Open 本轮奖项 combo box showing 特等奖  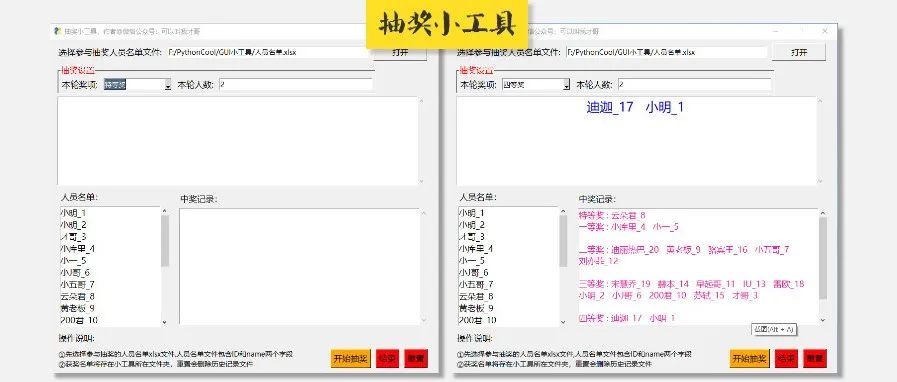pyautogui.click(x=137, y=85)
